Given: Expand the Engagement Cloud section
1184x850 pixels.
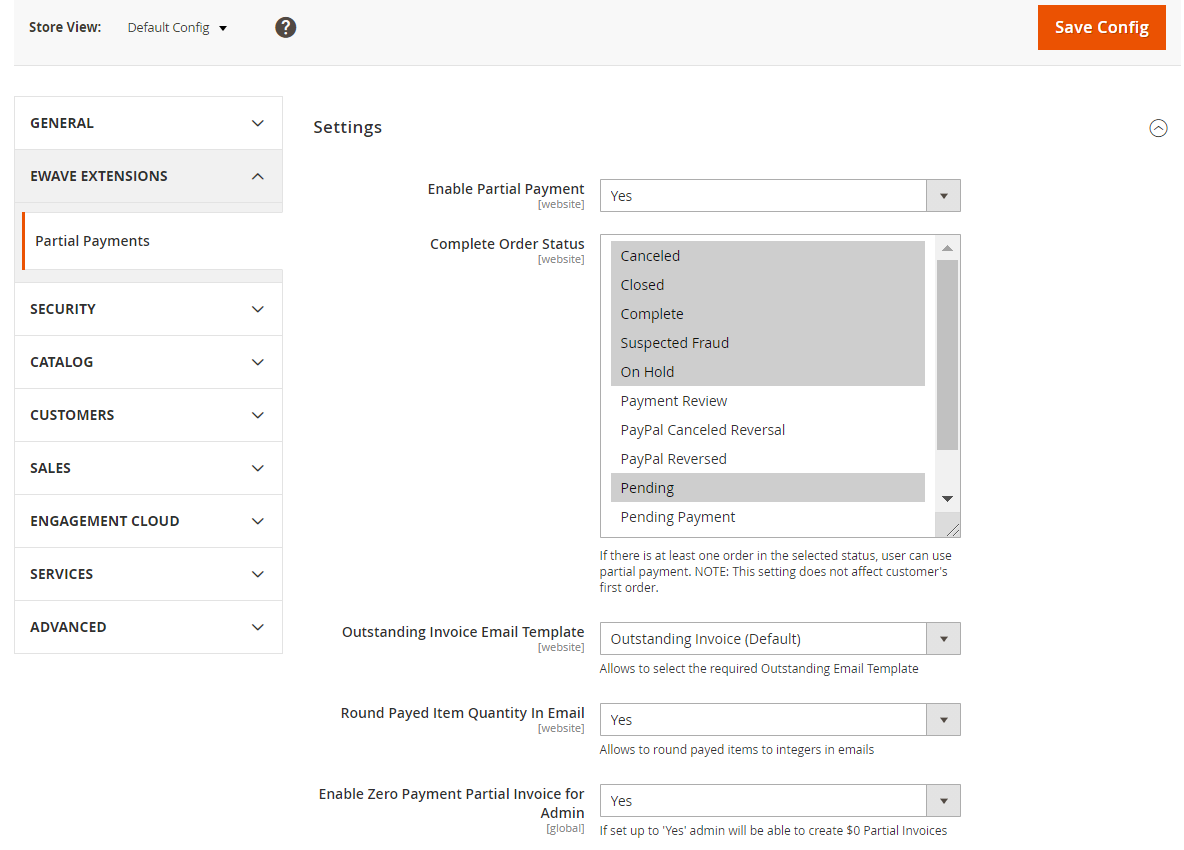Looking at the screenshot, I should point(148,521).
